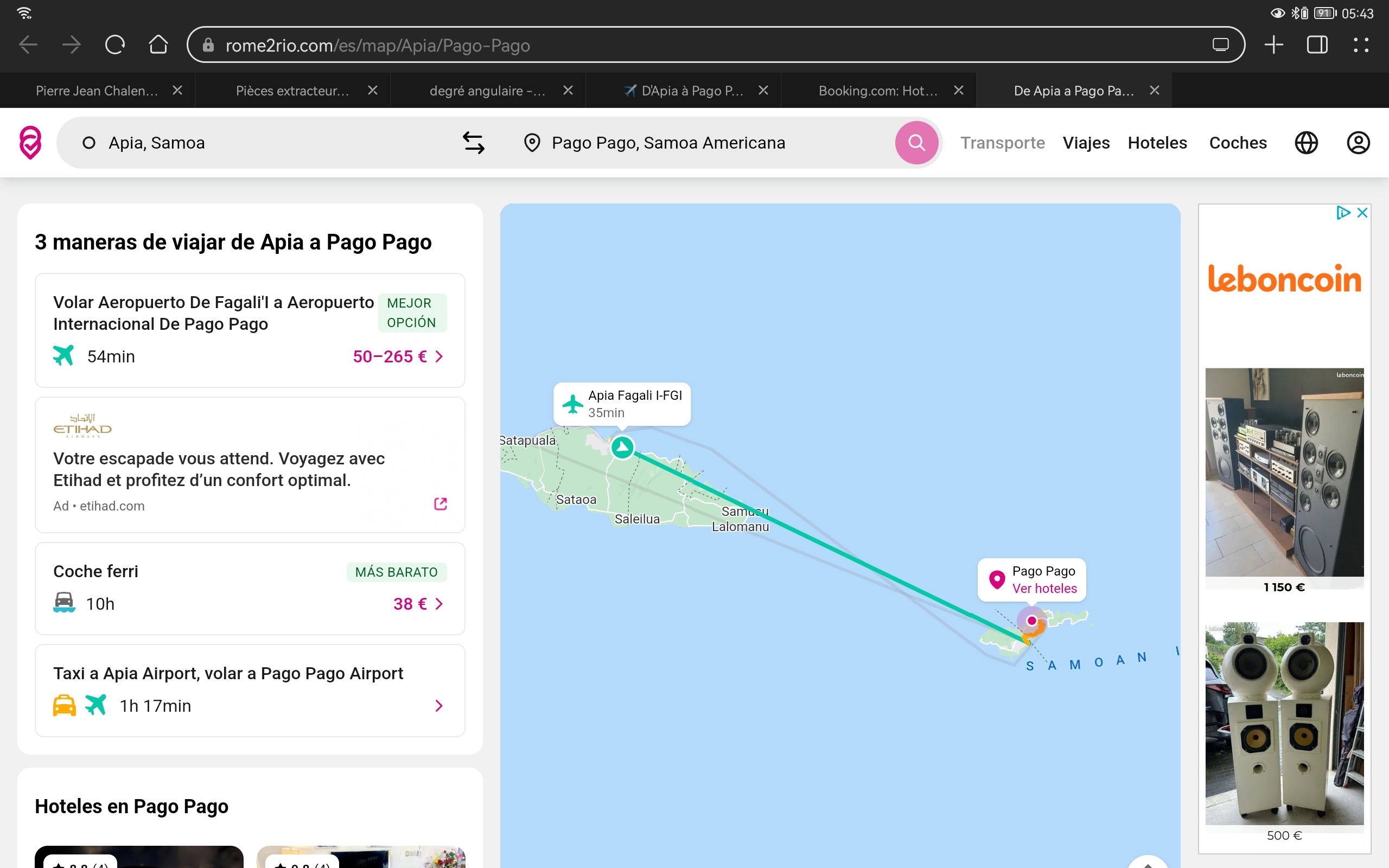This screenshot has width=1389, height=868.
Task: Close the leboncoin advertisement
Action: 1362,213
